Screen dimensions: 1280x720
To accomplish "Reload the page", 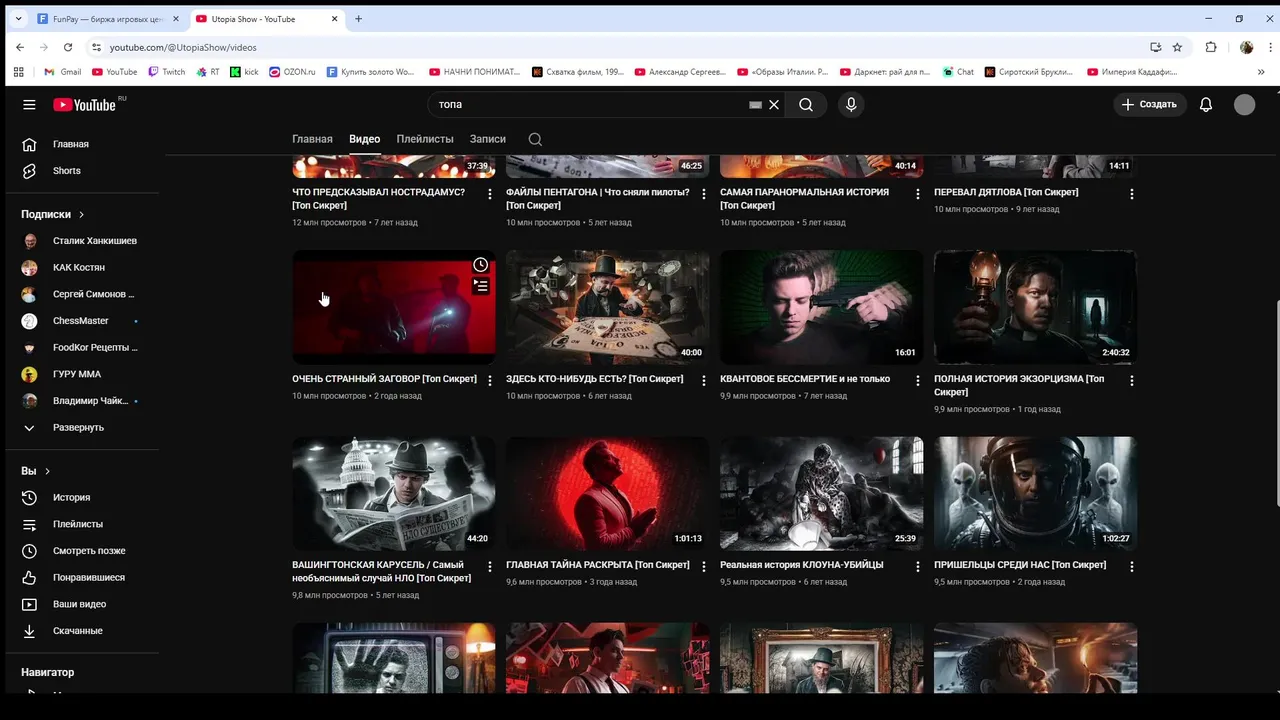I will point(68,47).
